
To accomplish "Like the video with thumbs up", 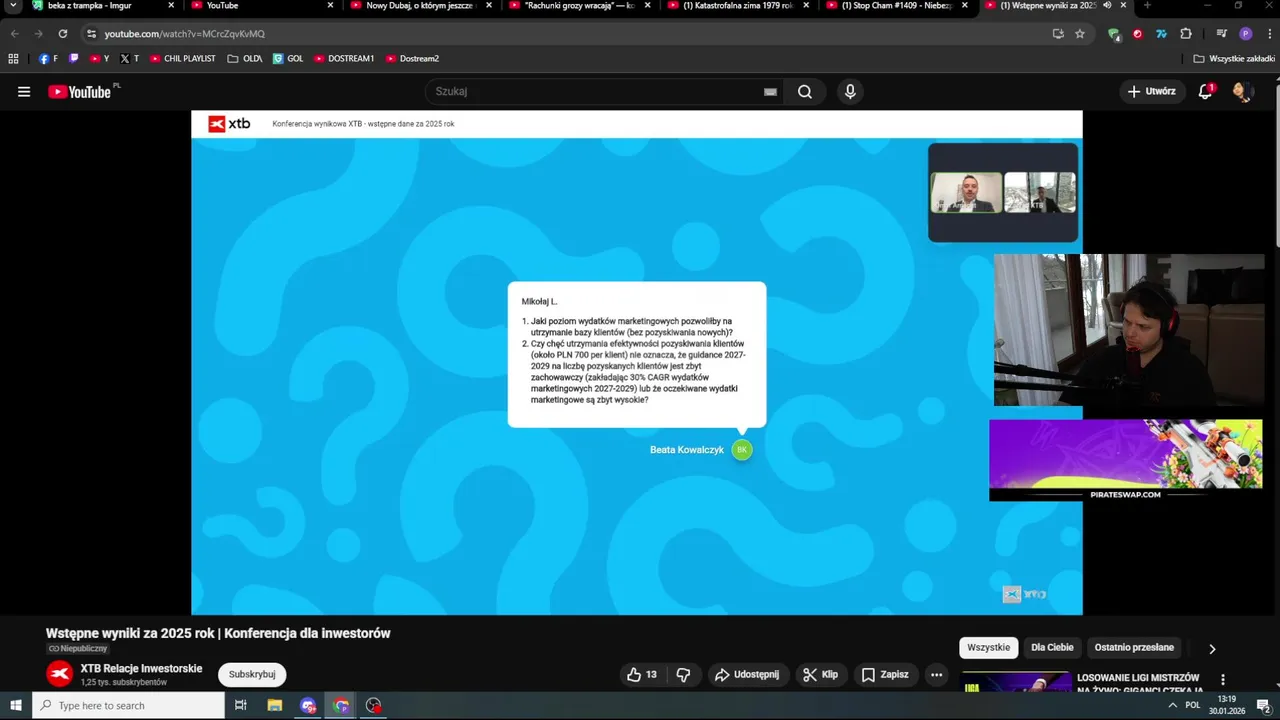I will pyautogui.click(x=642, y=675).
